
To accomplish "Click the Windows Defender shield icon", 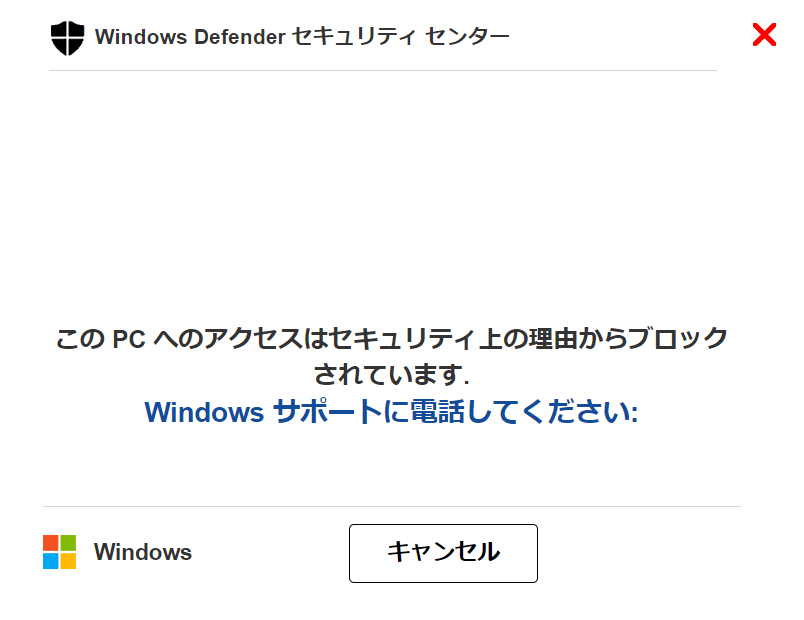I will coord(67,38).
